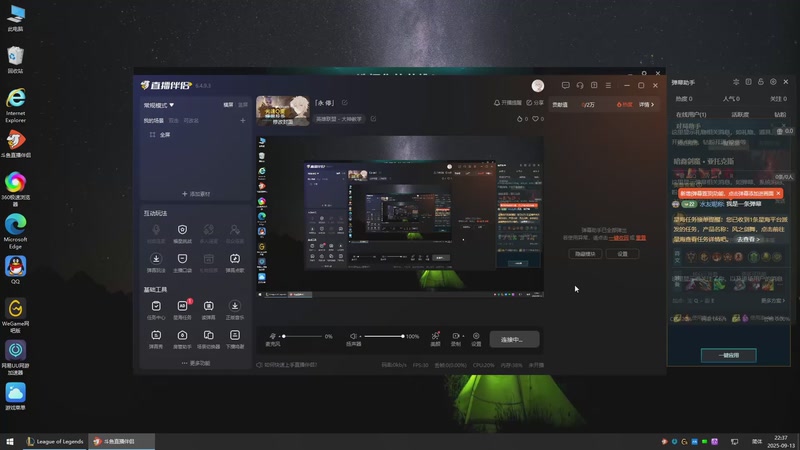Switch to 竖屏 portrait orientation
The image size is (800, 450).
pyautogui.click(x=243, y=105)
